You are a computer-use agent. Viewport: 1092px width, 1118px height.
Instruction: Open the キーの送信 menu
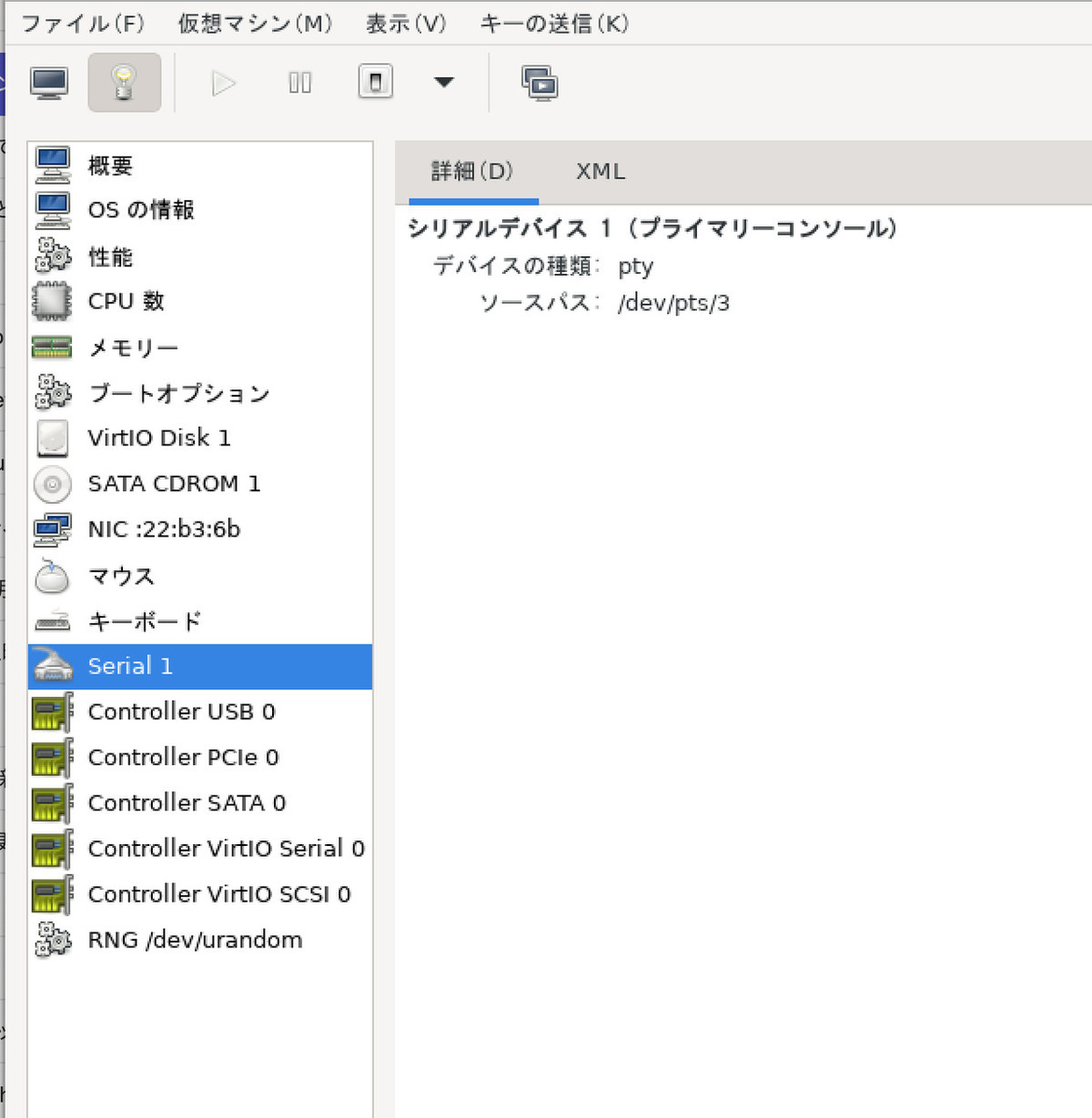(x=554, y=24)
